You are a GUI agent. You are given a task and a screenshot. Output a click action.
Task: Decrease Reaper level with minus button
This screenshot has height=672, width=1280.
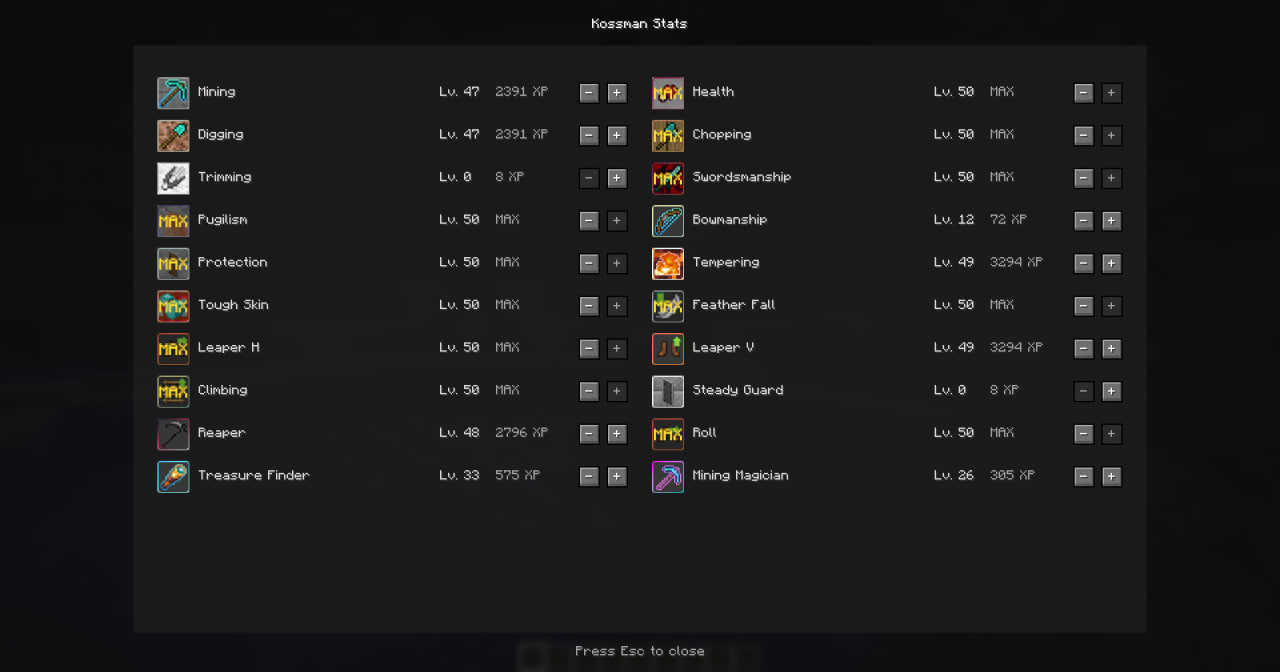pyautogui.click(x=589, y=434)
